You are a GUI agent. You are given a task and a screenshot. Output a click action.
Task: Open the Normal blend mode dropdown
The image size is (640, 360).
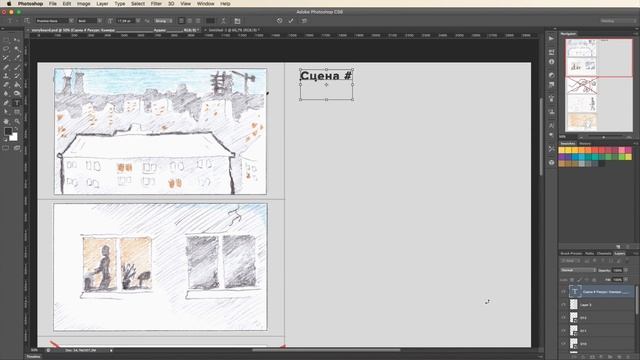(578, 270)
